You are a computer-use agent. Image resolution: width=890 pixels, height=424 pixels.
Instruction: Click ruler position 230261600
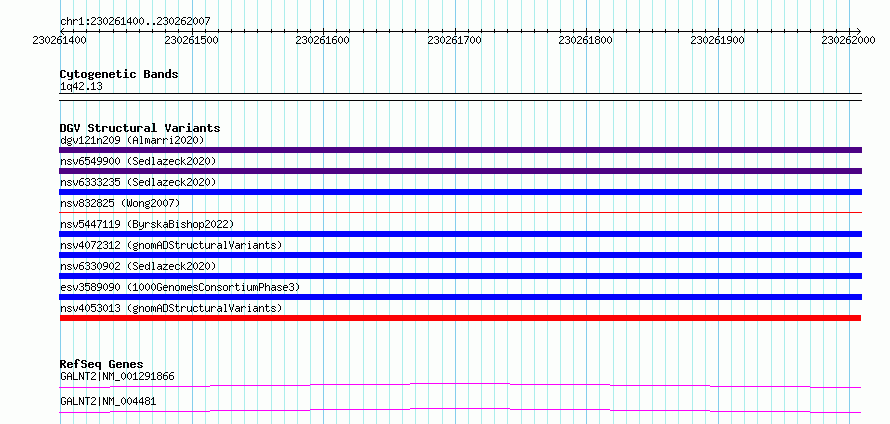323,40
